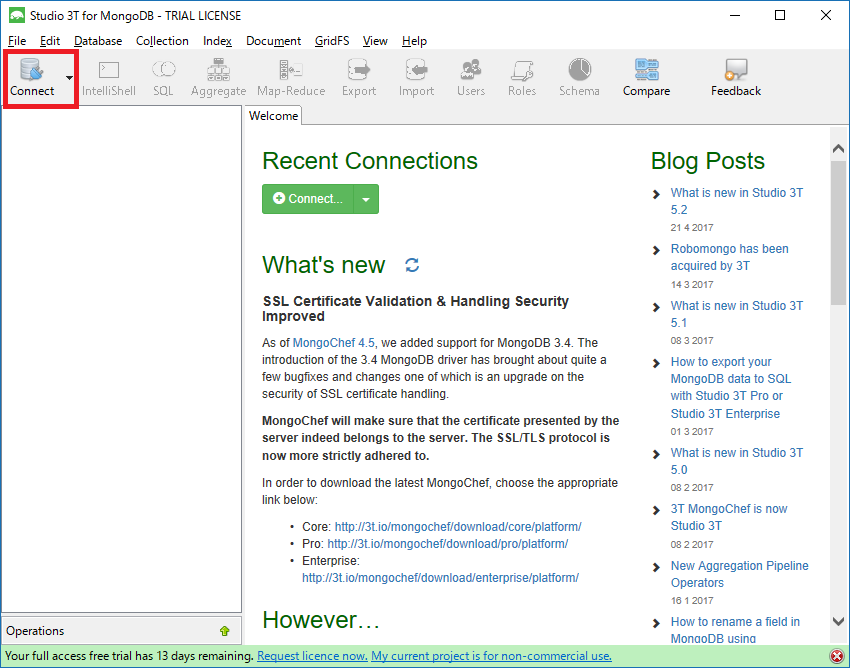Open IntelliShell from the toolbar

pyautogui.click(x=108, y=78)
